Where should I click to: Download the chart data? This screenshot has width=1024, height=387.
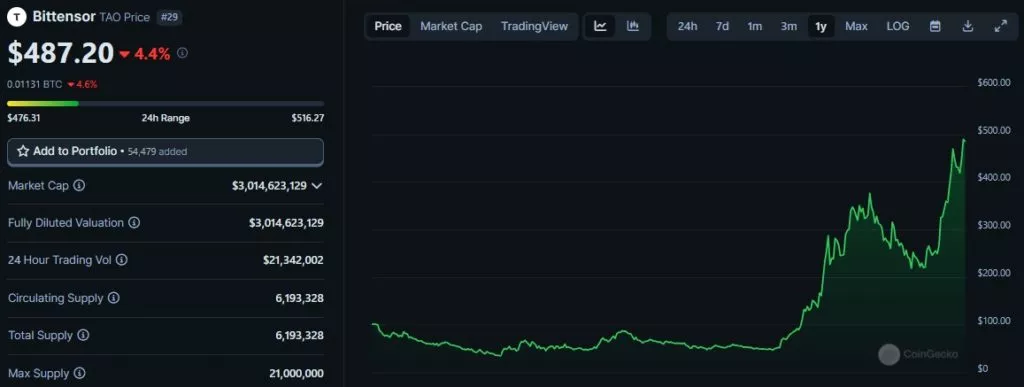pyautogui.click(x=968, y=26)
